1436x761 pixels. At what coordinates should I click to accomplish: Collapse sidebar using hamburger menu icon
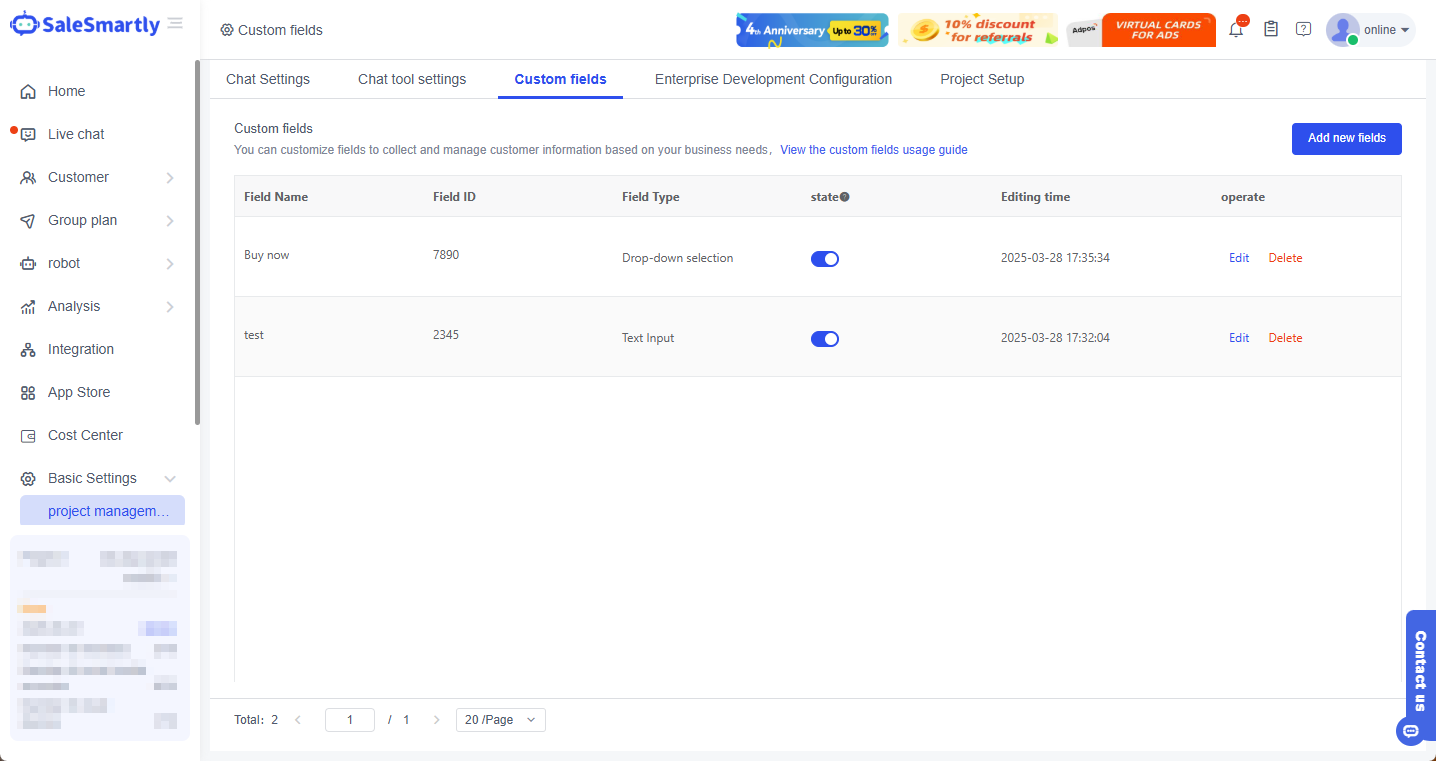coord(175,23)
